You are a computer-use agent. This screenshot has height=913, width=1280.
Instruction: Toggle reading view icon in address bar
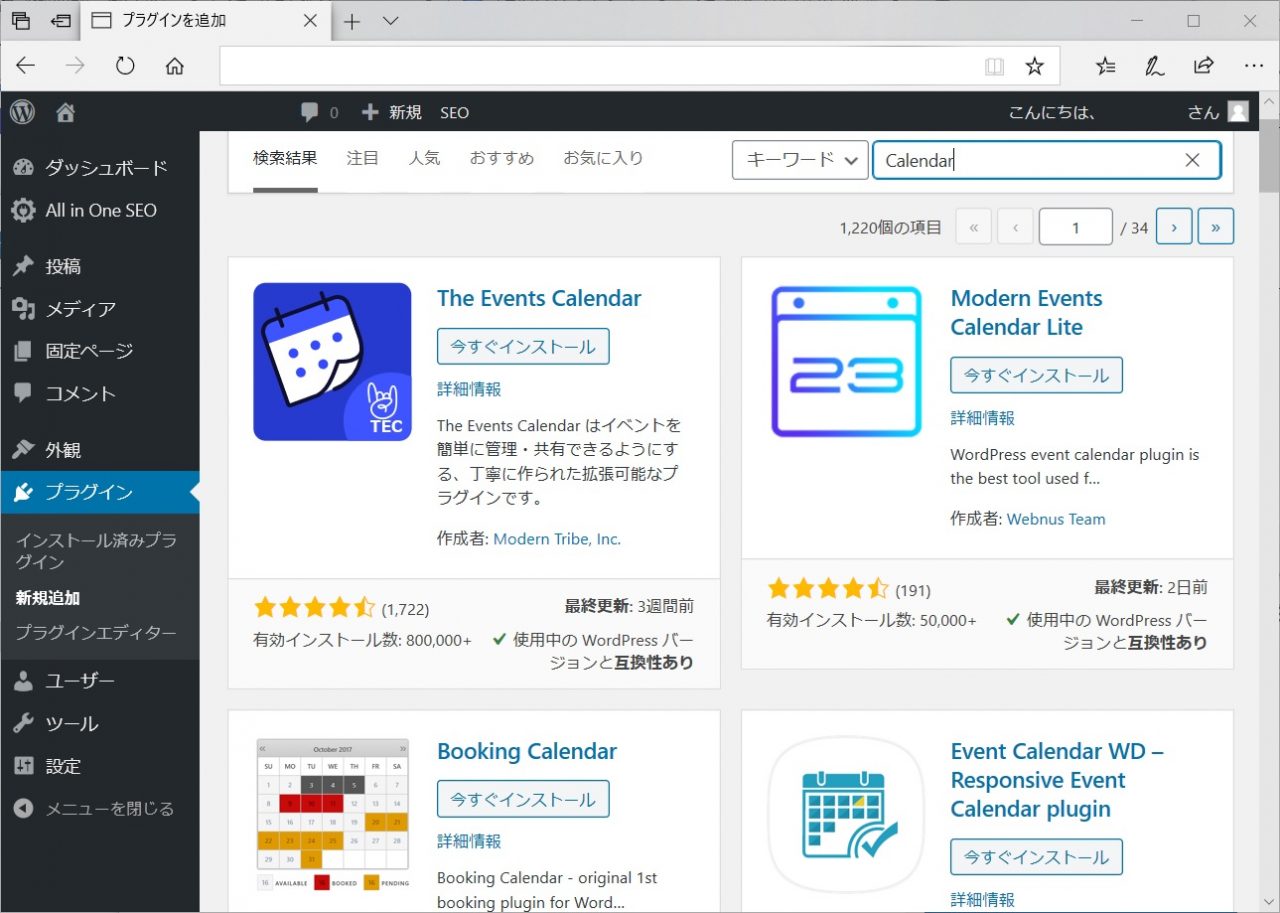tap(994, 66)
